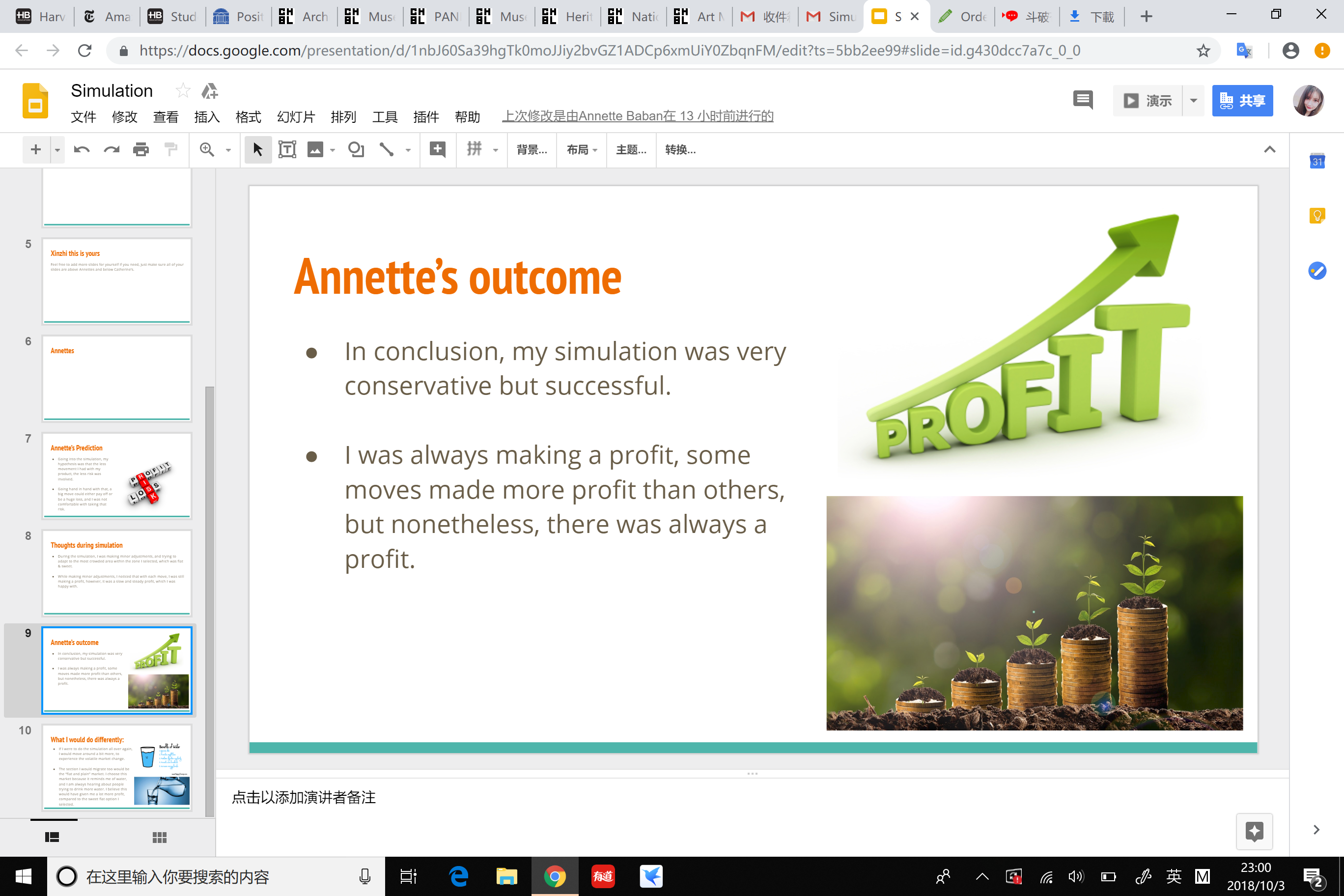Open the last edit by Annette Baban link
The width and height of the screenshot is (1344, 896).
[638, 116]
